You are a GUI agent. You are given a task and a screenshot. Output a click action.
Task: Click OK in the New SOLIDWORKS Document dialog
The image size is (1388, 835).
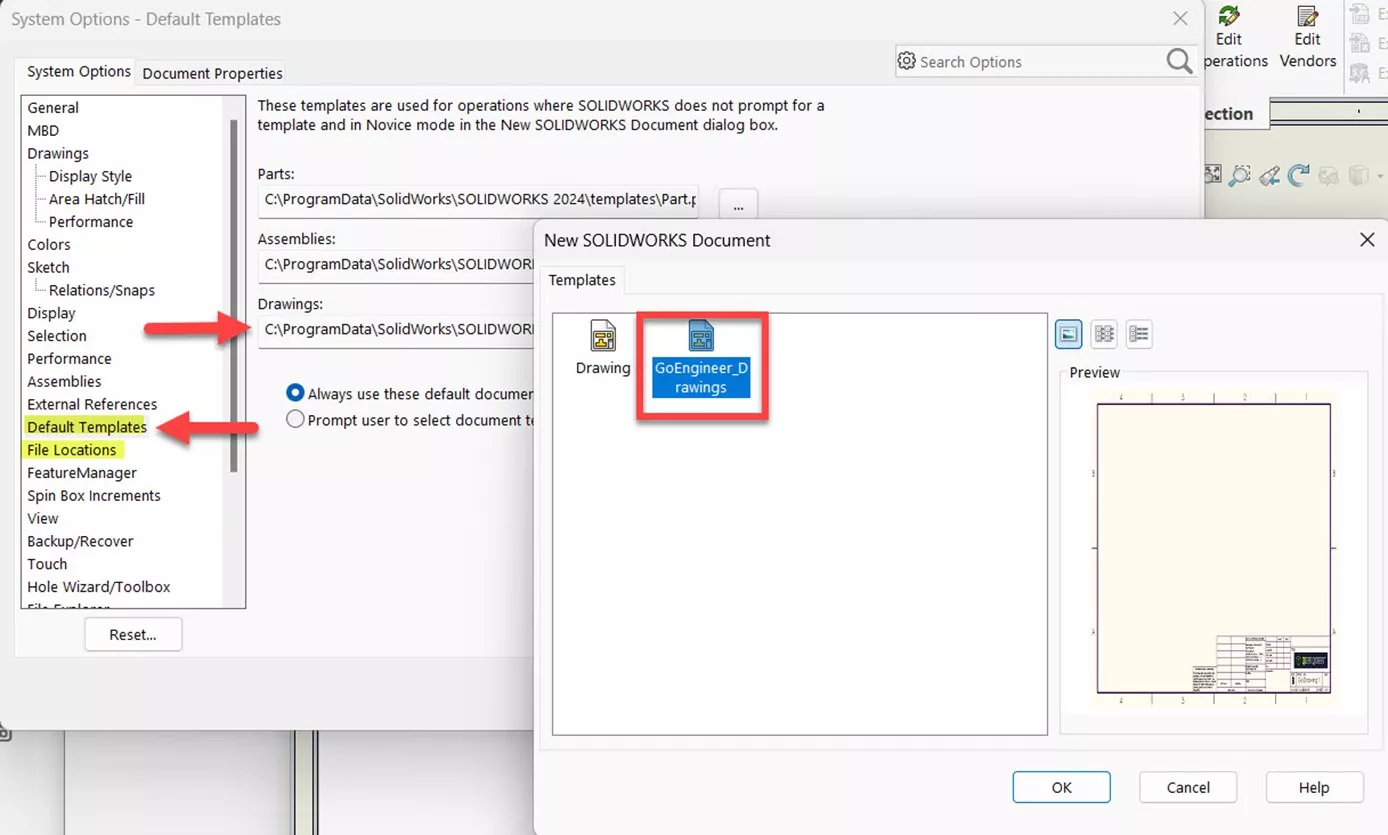(1061, 787)
